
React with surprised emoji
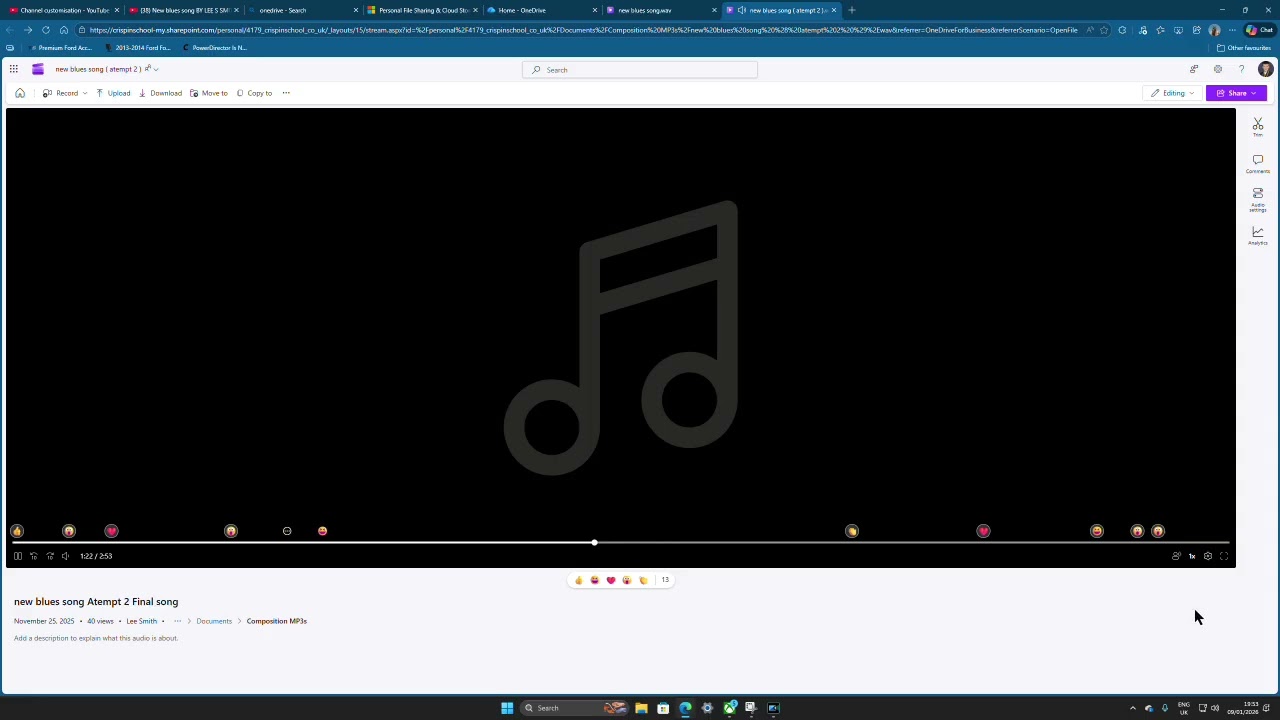click(x=627, y=580)
